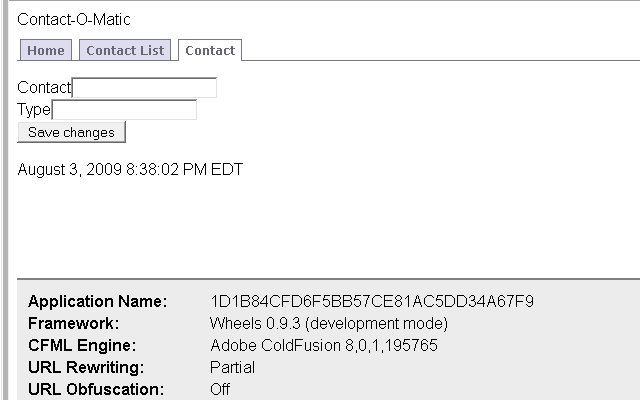Screen dimensions: 640x400
Task: Switch to the Contact List tab
Action: coord(125,50)
